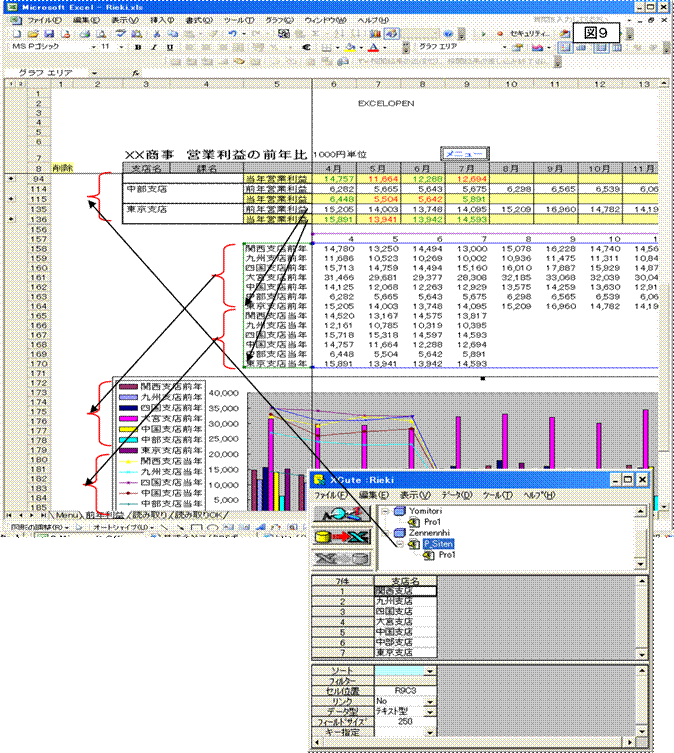
Task: Open the ヘルプ(H) menu in Excel
Action: [x=373, y=20]
